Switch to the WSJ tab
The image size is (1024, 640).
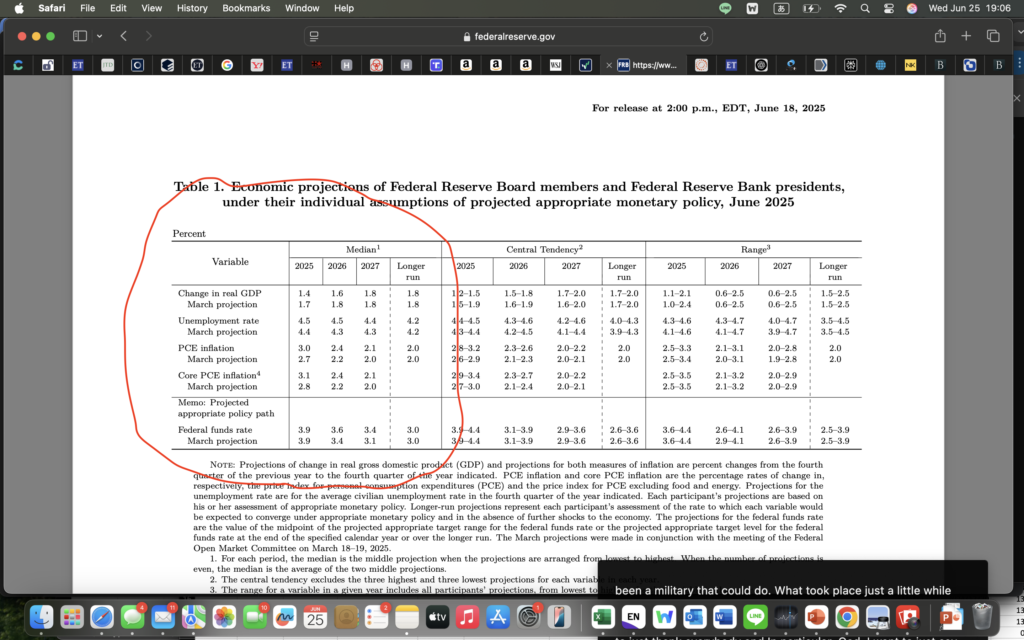(x=555, y=65)
